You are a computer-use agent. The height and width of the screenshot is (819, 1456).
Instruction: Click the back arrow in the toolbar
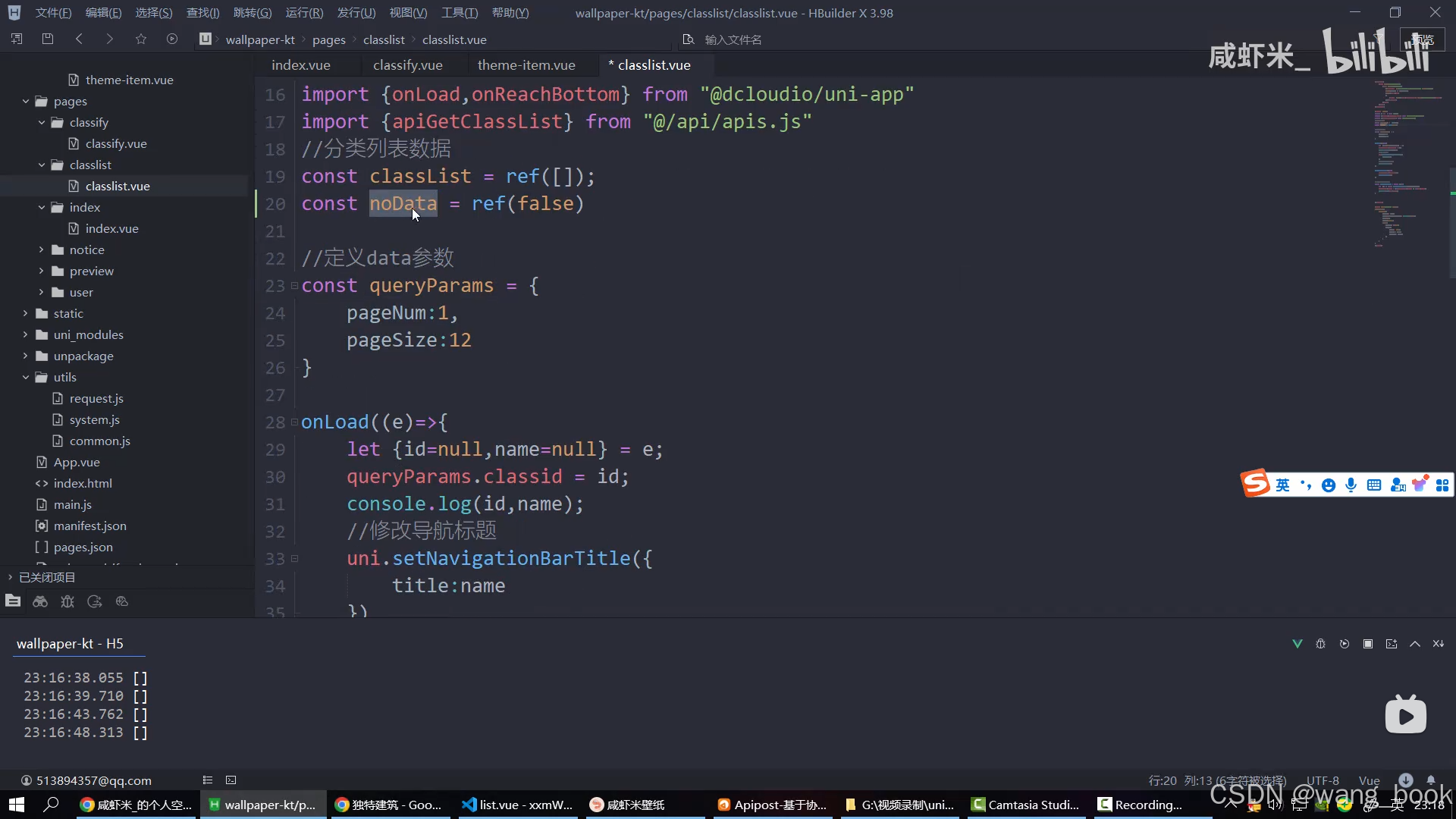click(79, 39)
